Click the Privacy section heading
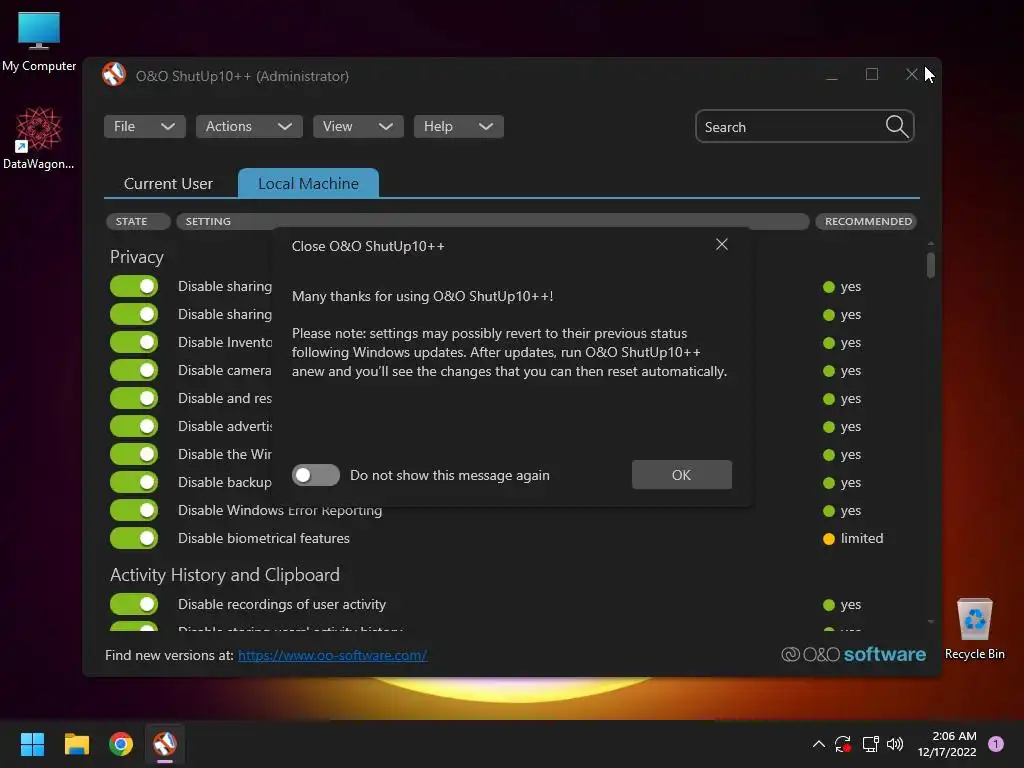The height and width of the screenshot is (768, 1024). pyautogui.click(x=136, y=257)
